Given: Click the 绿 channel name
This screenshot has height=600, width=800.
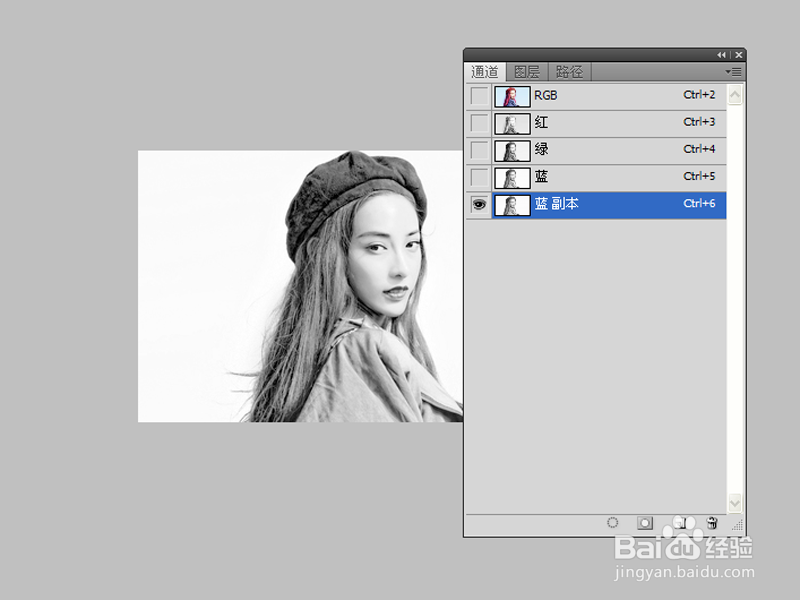Looking at the screenshot, I should 541,149.
